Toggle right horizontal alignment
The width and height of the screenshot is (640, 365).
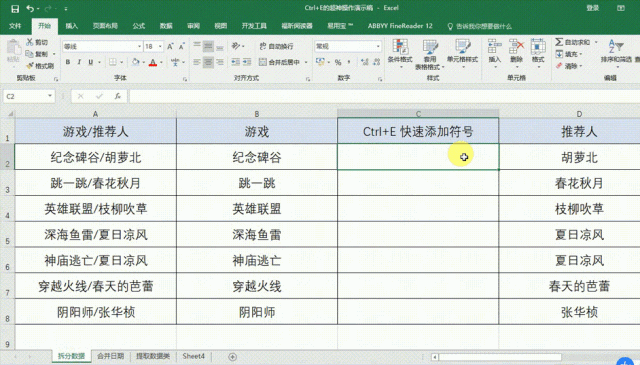coord(220,62)
